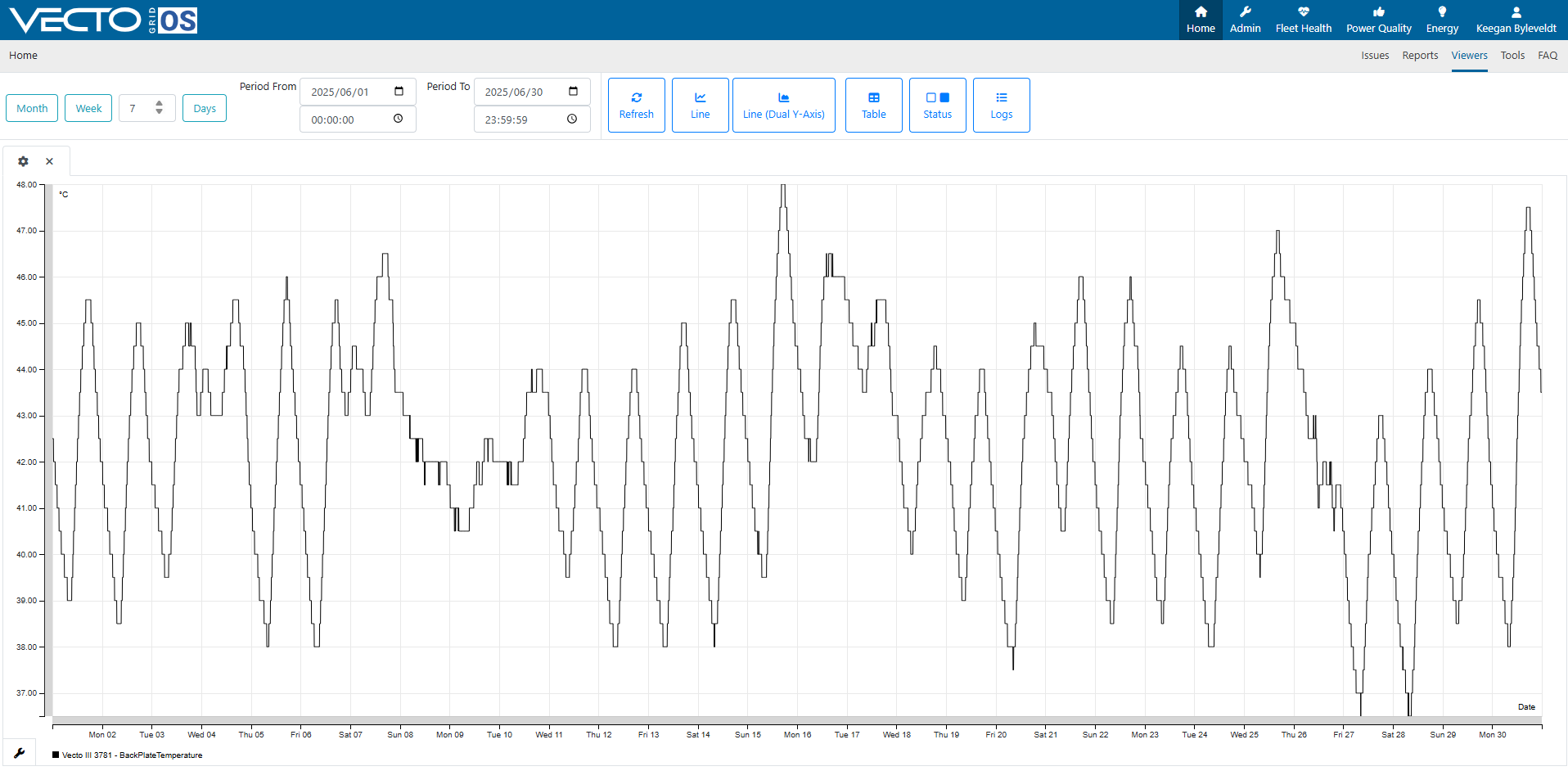Click the Vecto Grid OS logo
The width and height of the screenshot is (1568, 771).
pos(103,20)
